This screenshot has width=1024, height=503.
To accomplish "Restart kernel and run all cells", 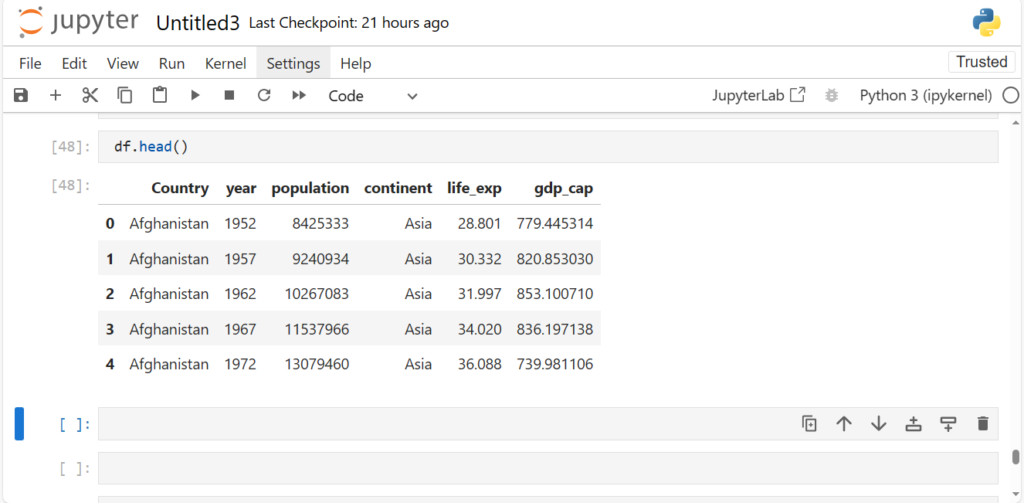I will tap(298, 95).
